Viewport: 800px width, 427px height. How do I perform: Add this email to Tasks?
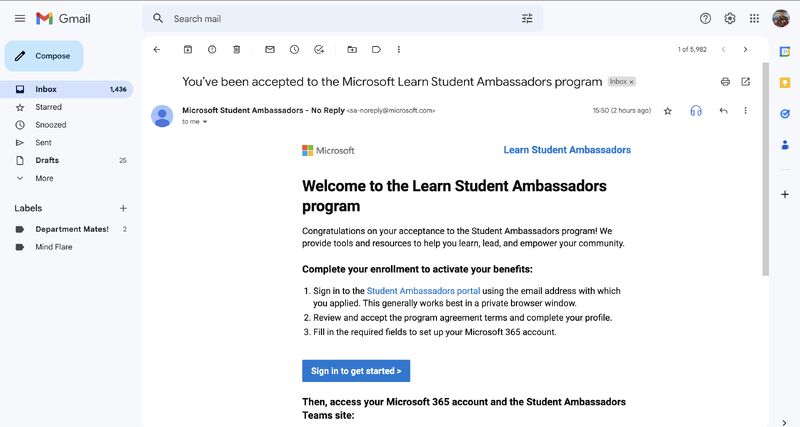point(319,49)
